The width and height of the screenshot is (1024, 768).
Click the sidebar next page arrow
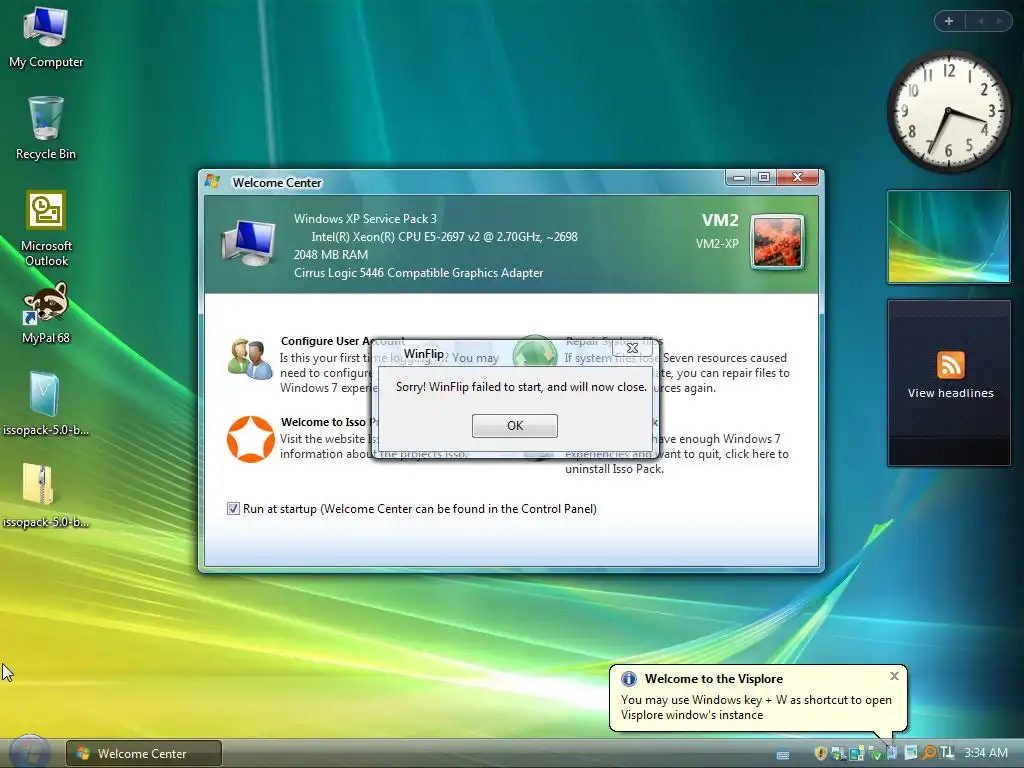(999, 21)
